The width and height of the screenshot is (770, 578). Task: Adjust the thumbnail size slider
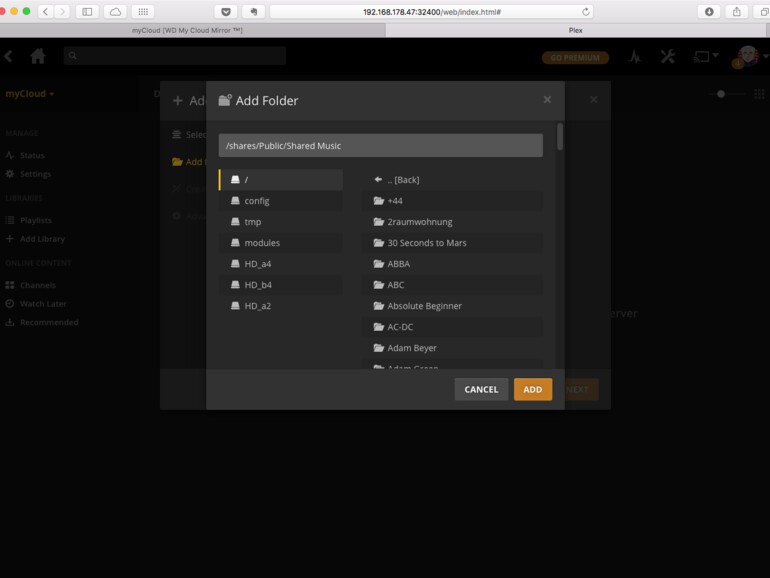click(x=720, y=94)
